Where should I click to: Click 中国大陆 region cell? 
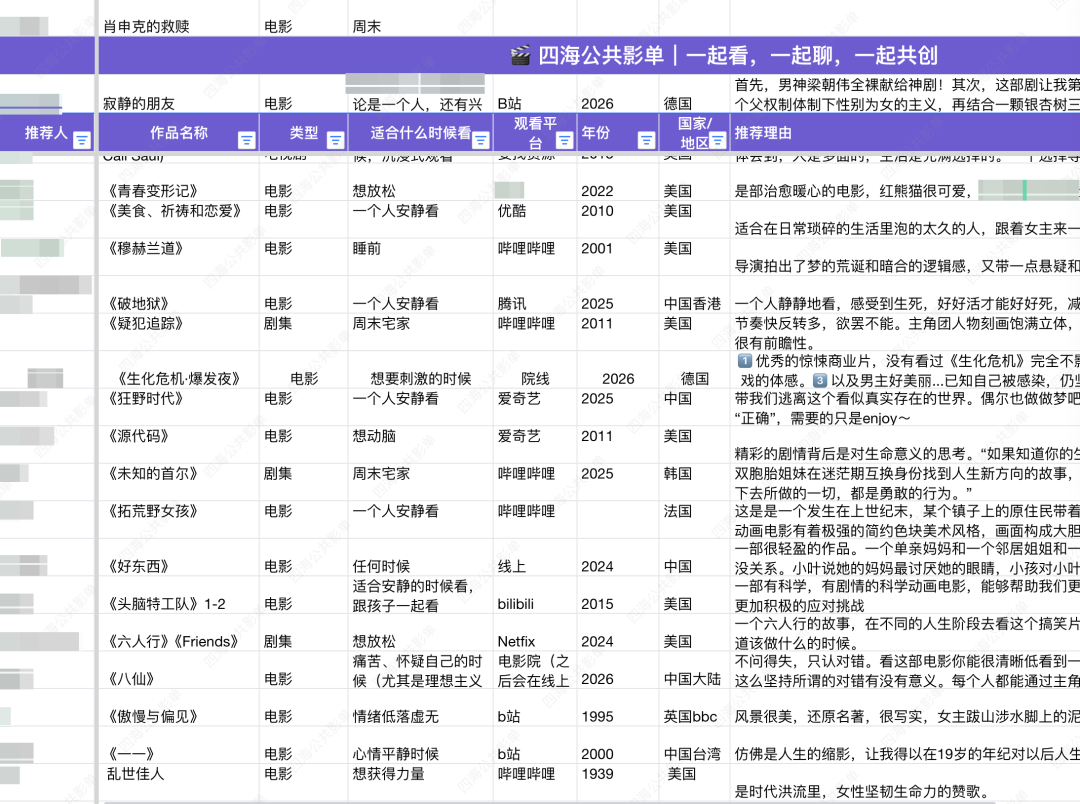click(x=693, y=670)
